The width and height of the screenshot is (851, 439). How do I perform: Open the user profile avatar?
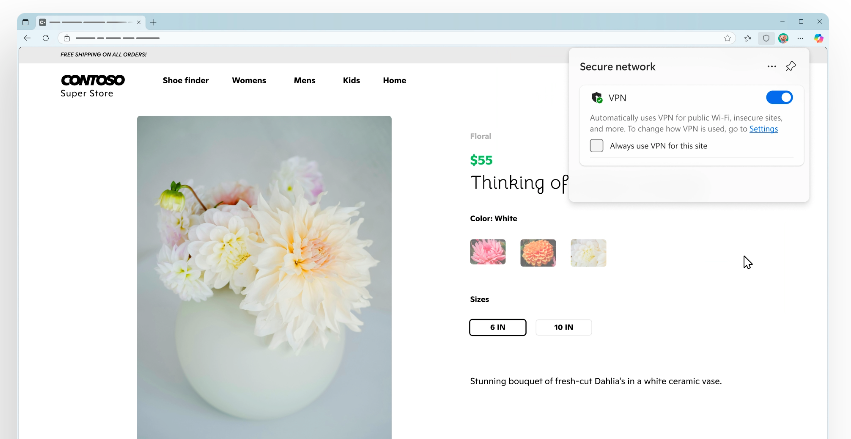(x=783, y=38)
